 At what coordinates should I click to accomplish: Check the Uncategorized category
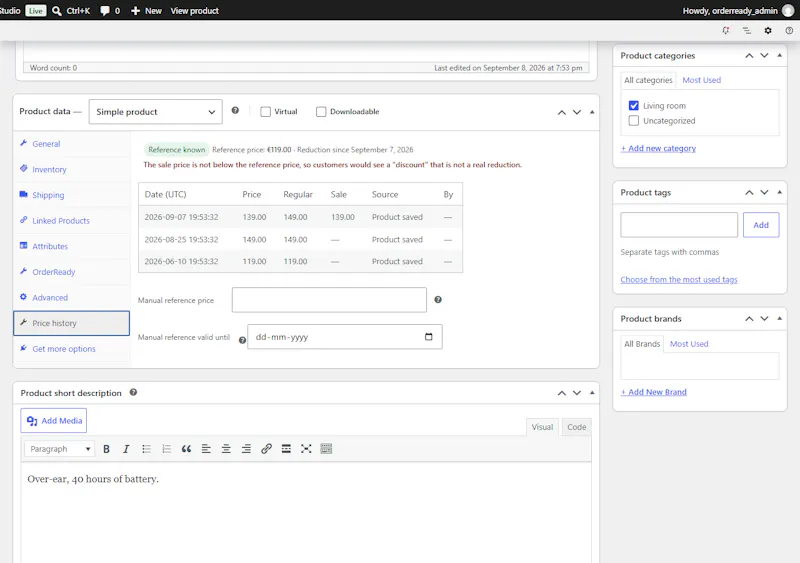tap(634, 120)
